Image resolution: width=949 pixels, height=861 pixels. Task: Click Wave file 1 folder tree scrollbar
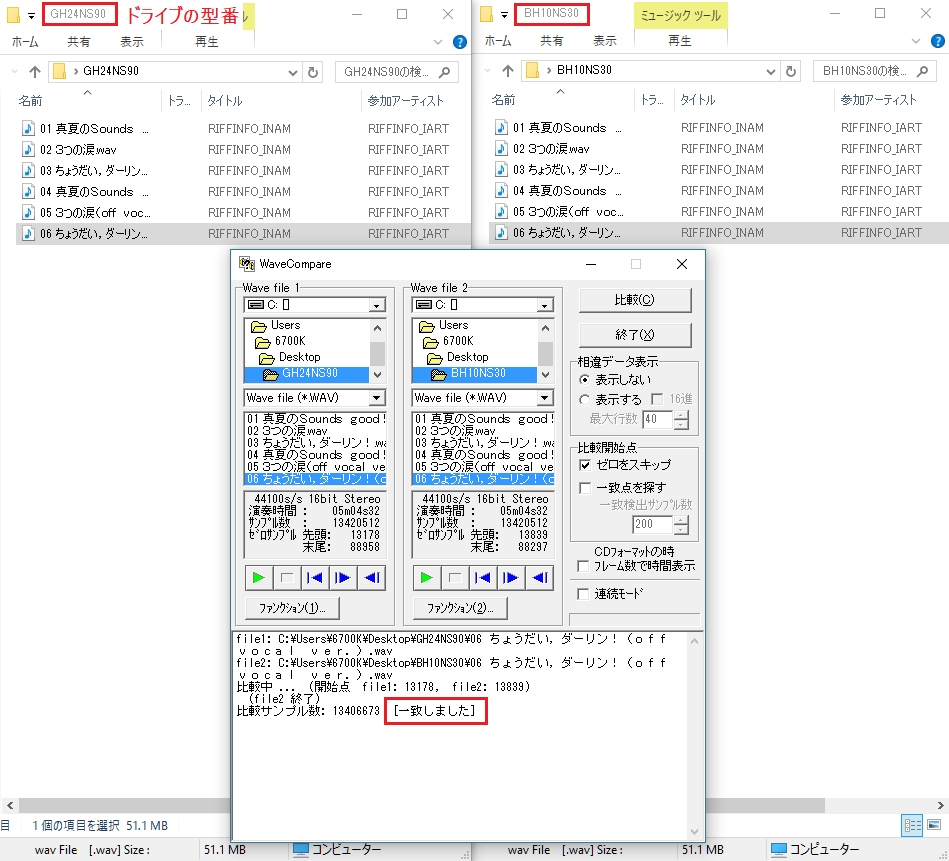tap(377, 351)
